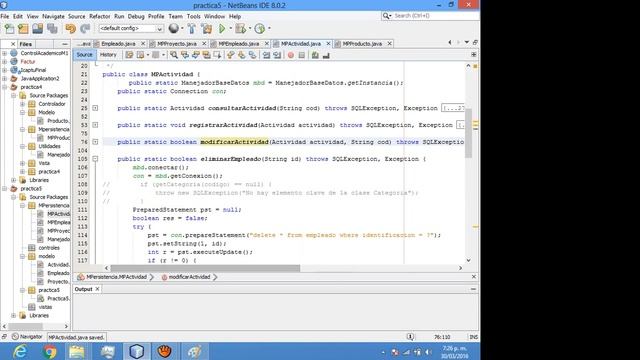Click Shift Line Right icon
Image resolution: width=640 pixels, height=360 pixels.
(x=277, y=55)
